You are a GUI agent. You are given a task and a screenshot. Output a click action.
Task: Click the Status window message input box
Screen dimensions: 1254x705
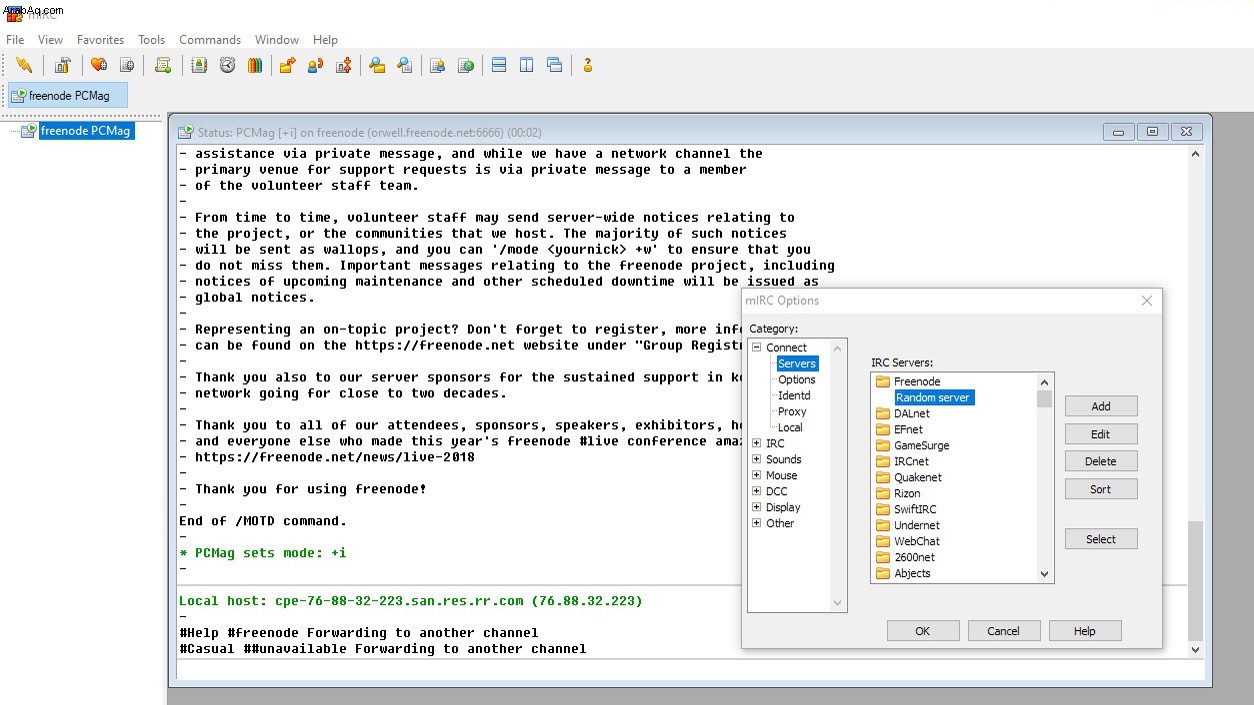[682, 671]
